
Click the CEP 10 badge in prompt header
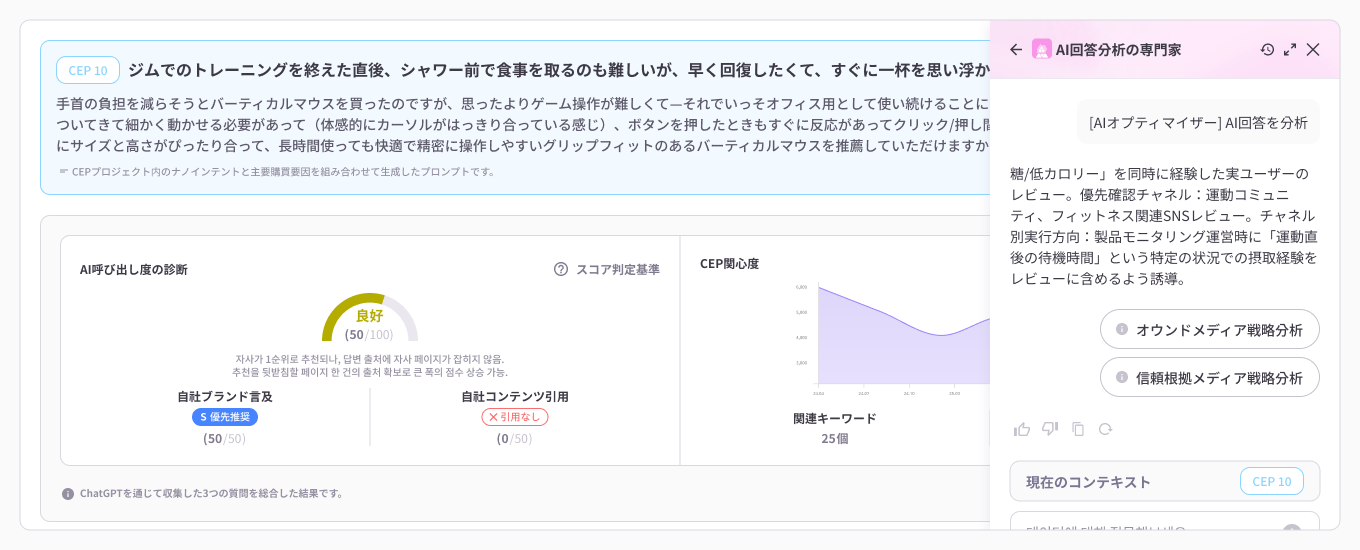point(88,70)
